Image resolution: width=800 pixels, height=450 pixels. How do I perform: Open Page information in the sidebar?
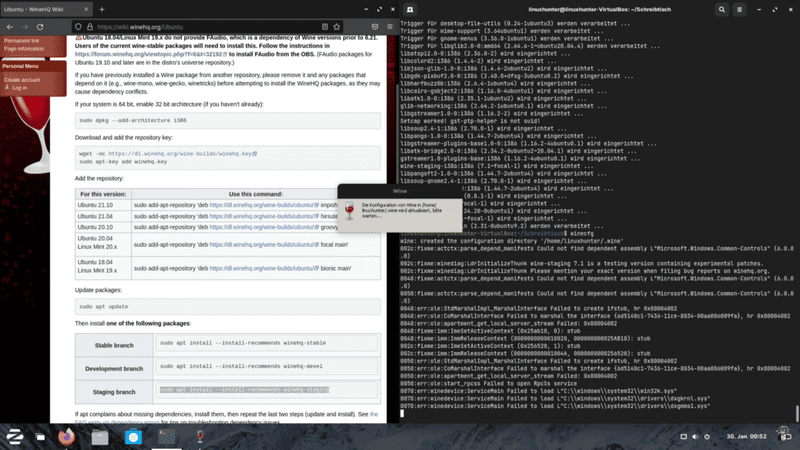pyautogui.click(x=24, y=49)
